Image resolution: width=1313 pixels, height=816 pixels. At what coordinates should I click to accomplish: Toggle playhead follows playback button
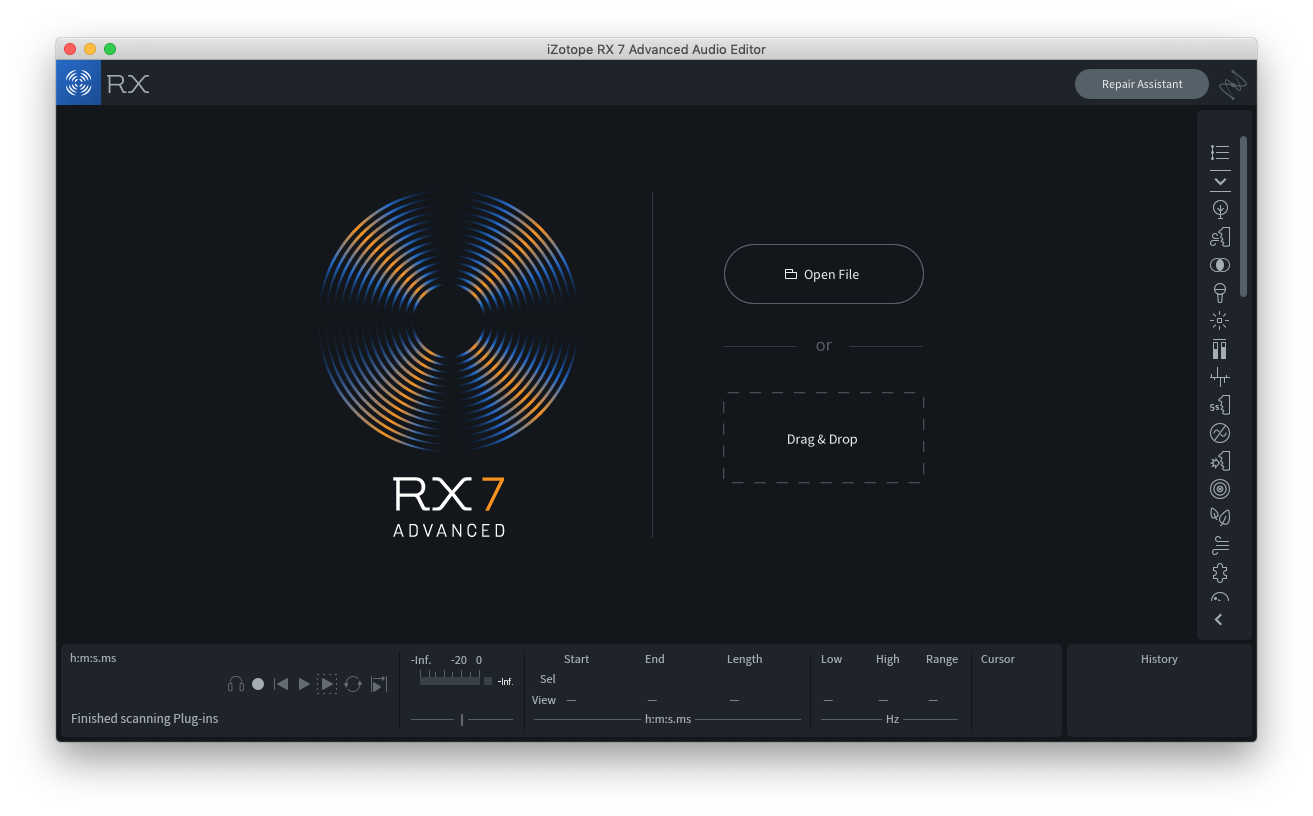[378, 684]
